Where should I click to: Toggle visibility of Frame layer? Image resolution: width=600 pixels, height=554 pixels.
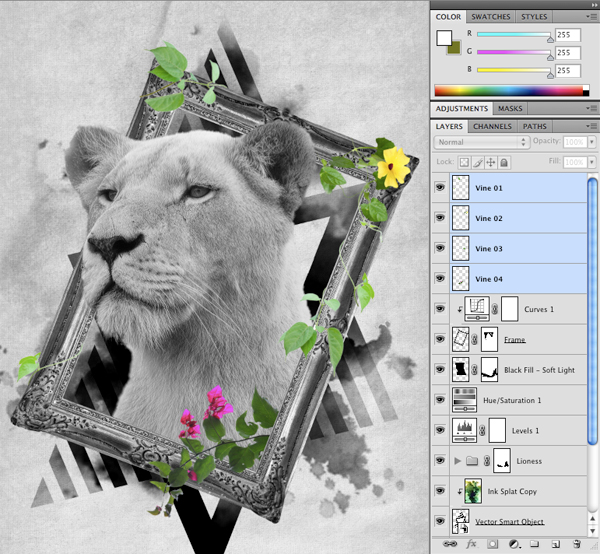[440, 339]
